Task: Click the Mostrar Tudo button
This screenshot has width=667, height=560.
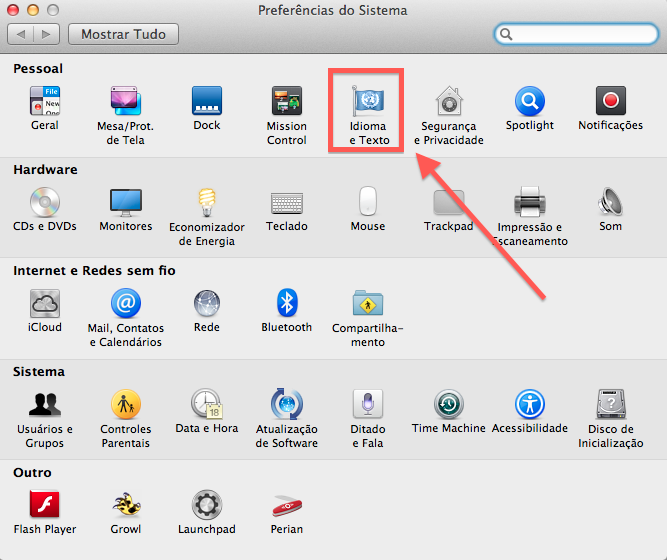Action: (x=123, y=34)
